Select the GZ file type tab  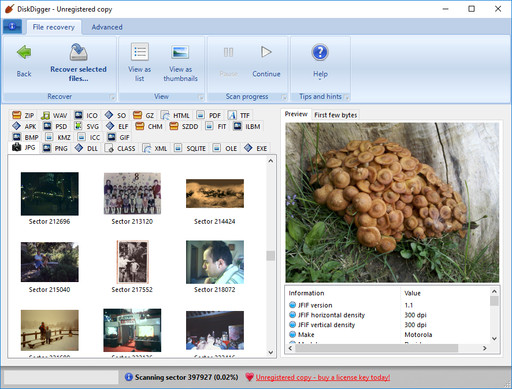[x=143, y=115]
